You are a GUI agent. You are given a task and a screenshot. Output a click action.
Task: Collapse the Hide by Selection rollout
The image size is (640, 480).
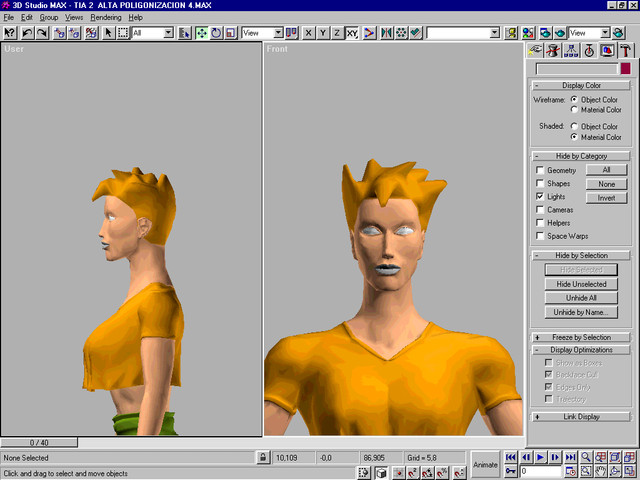pyautogui.click(x=581, y=255)
